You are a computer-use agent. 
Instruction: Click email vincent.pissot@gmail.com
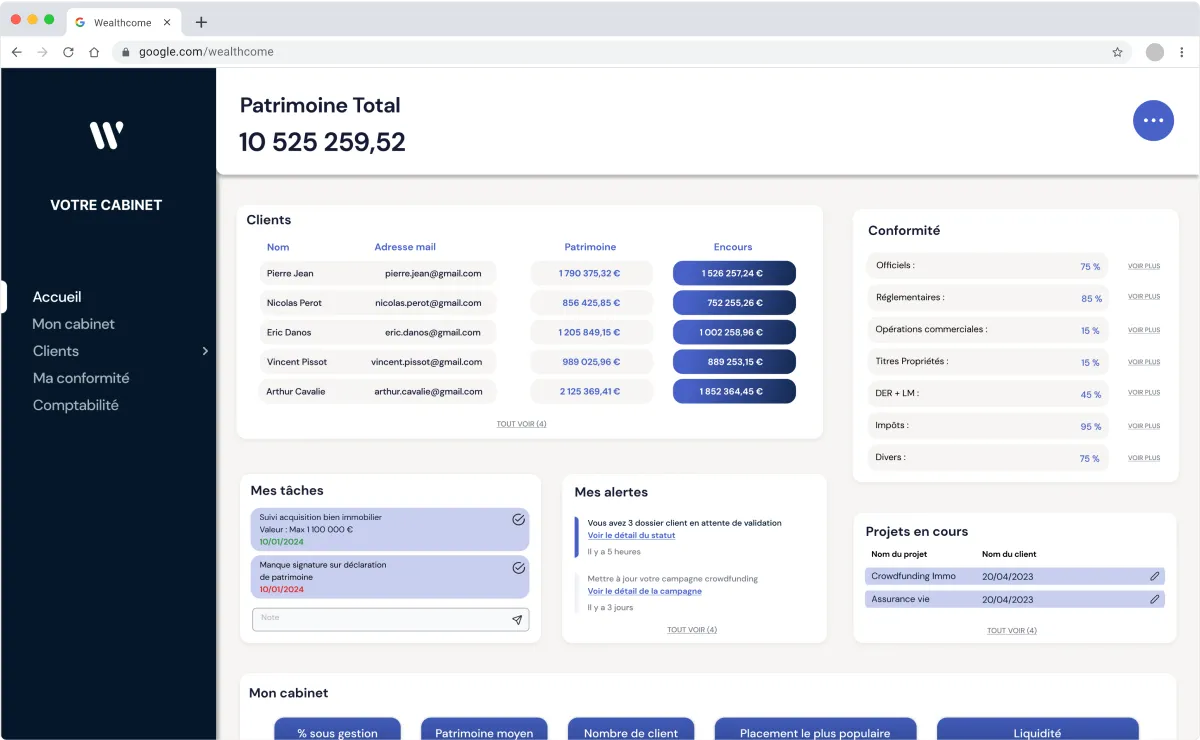click(x=426, y=362)
